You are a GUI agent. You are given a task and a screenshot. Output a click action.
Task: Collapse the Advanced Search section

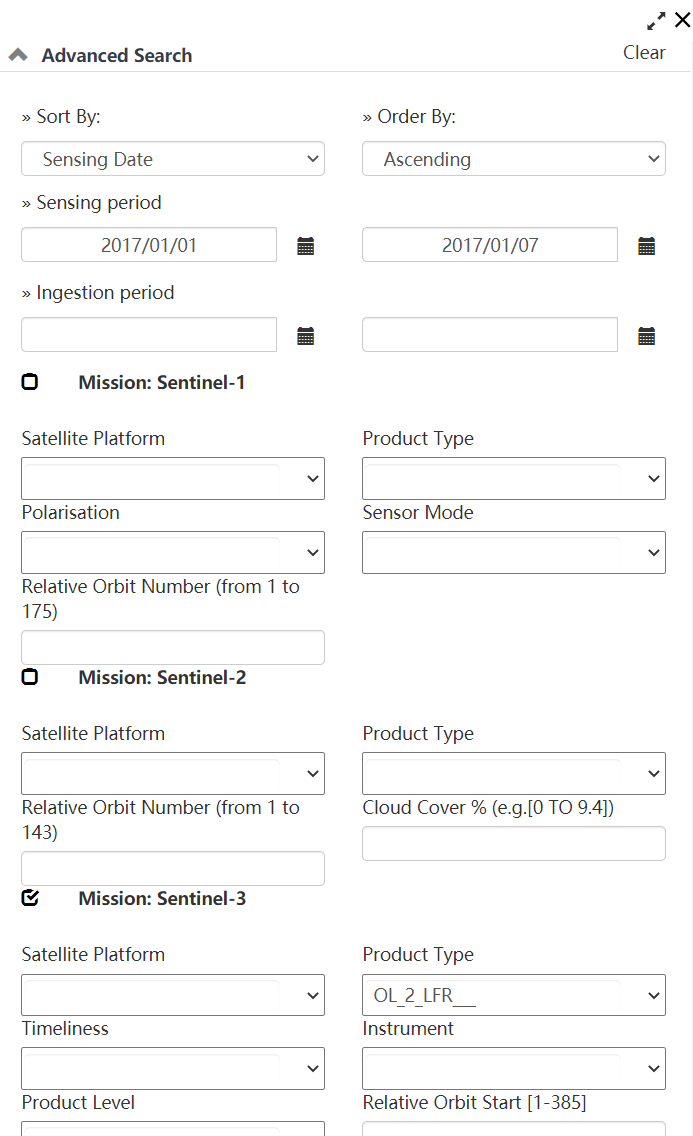17,54
